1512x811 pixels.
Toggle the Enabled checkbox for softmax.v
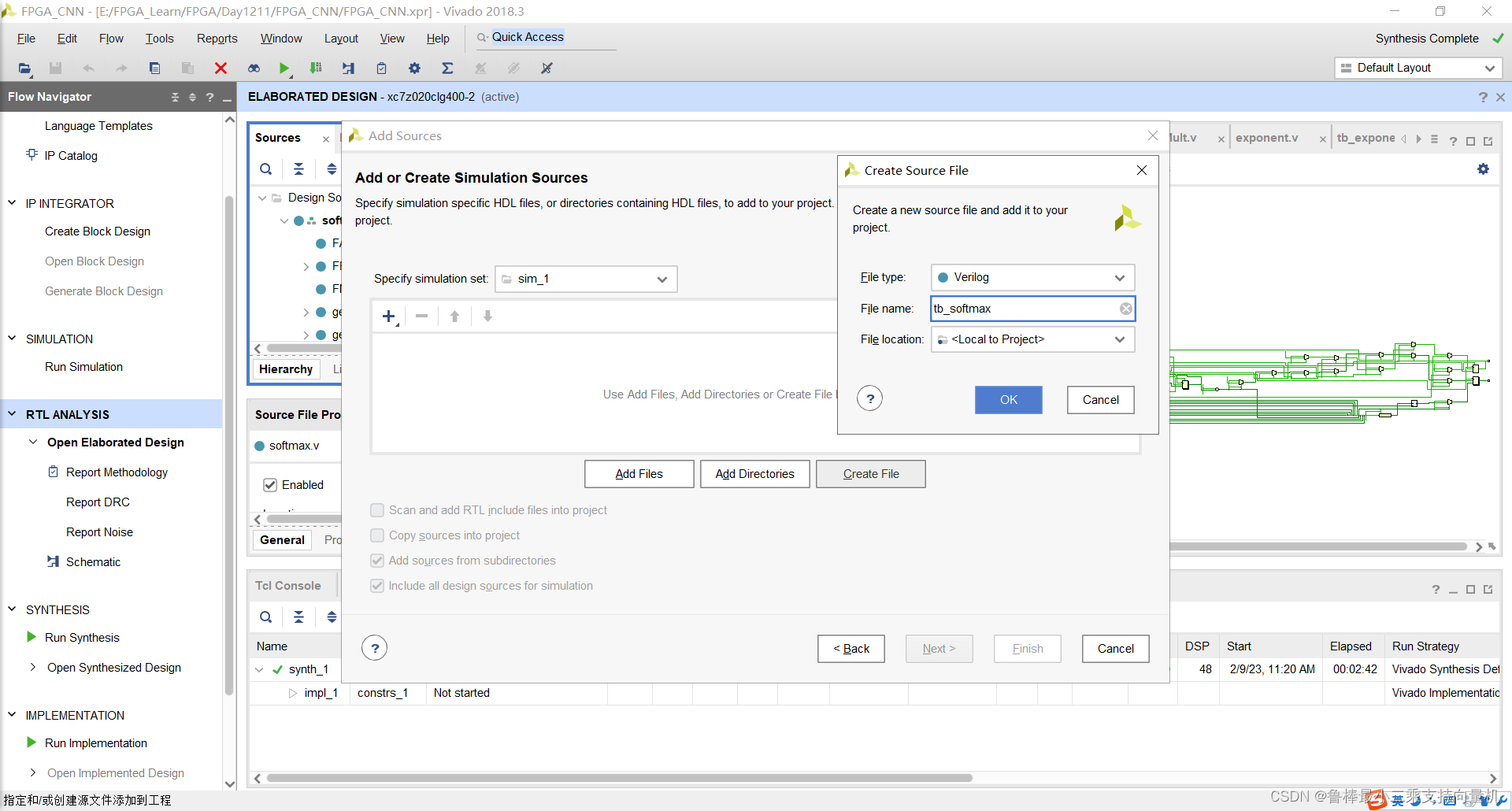[x=270, y=485]
